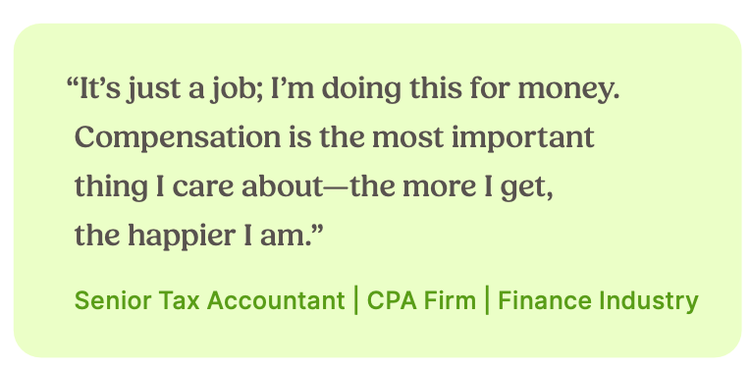Click the word thing starting third line
The height and width of the screenshot is (369, 750).
(x=111, y=188)
